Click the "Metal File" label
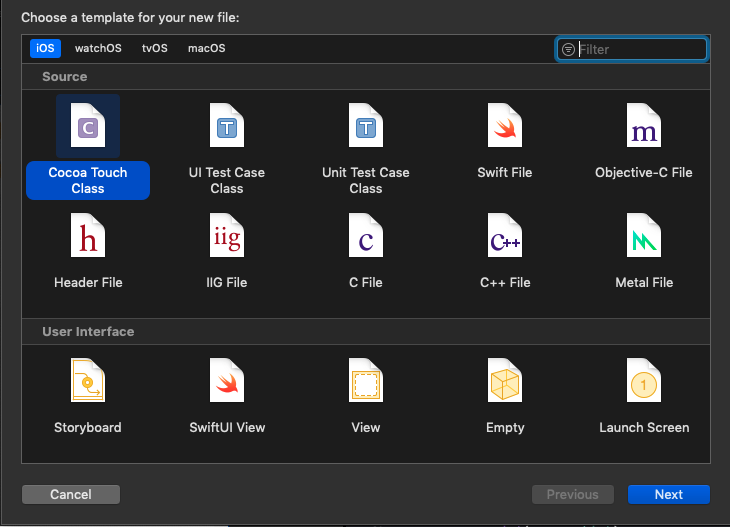 point(644,283)
